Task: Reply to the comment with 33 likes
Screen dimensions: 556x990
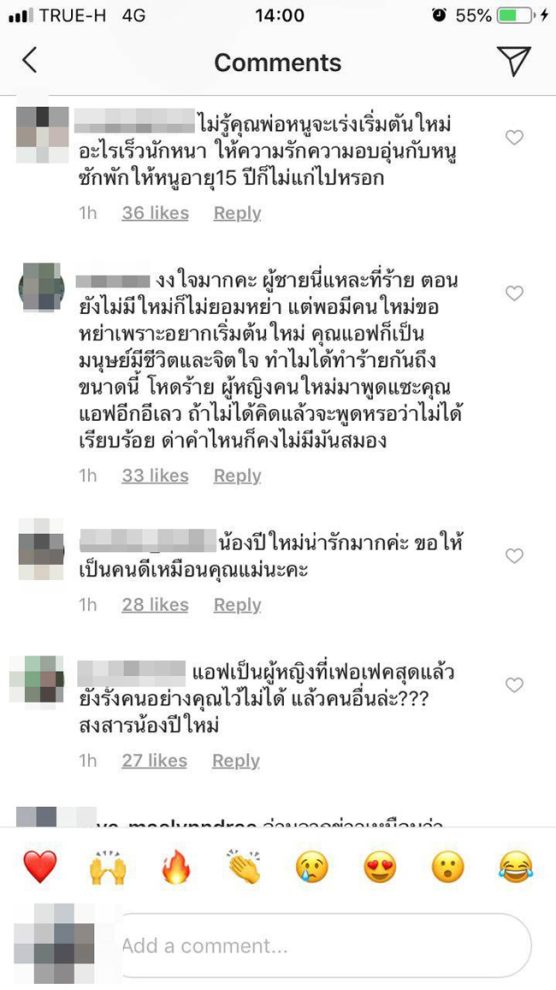Action: pos(237,475)
